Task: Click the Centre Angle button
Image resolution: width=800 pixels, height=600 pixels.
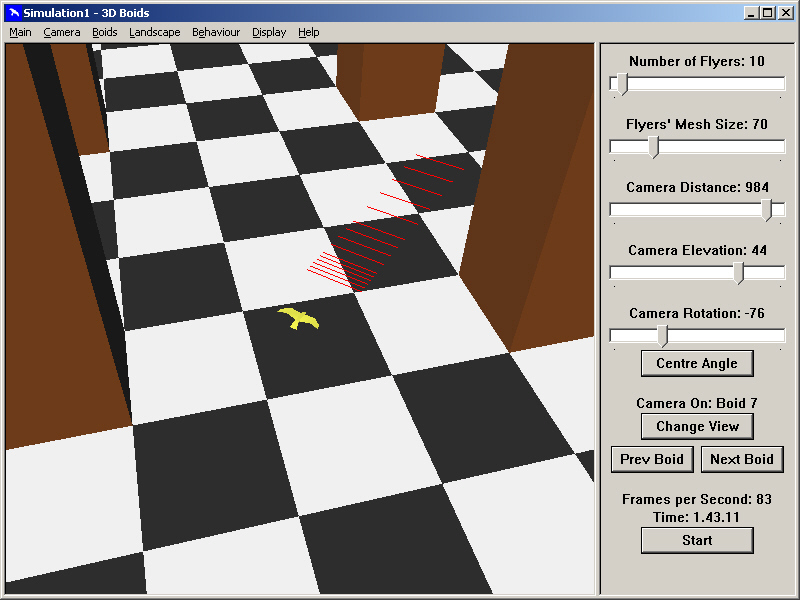Action: tap(697, 363)
